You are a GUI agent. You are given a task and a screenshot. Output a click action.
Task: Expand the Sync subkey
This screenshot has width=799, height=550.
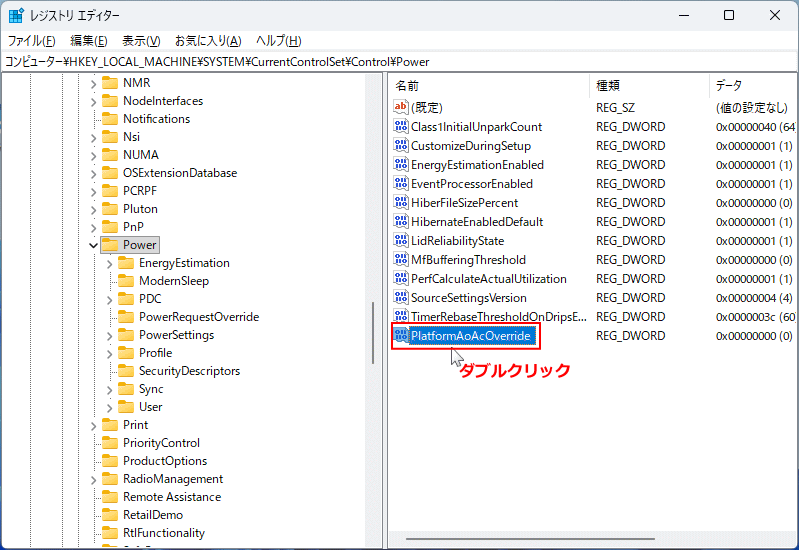pyautogui.click(x=110, y=389)
